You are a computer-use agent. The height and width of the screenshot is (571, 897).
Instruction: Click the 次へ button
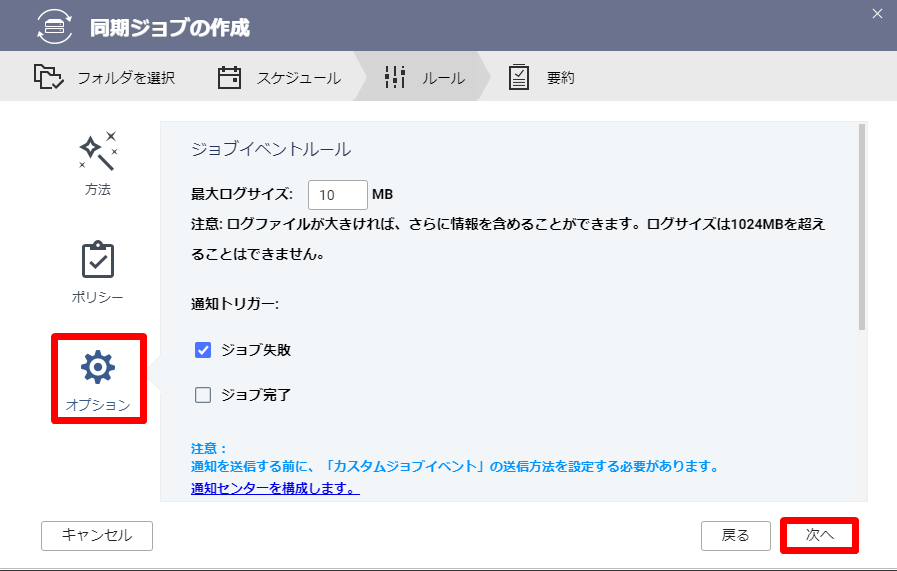tap(819, 536)
